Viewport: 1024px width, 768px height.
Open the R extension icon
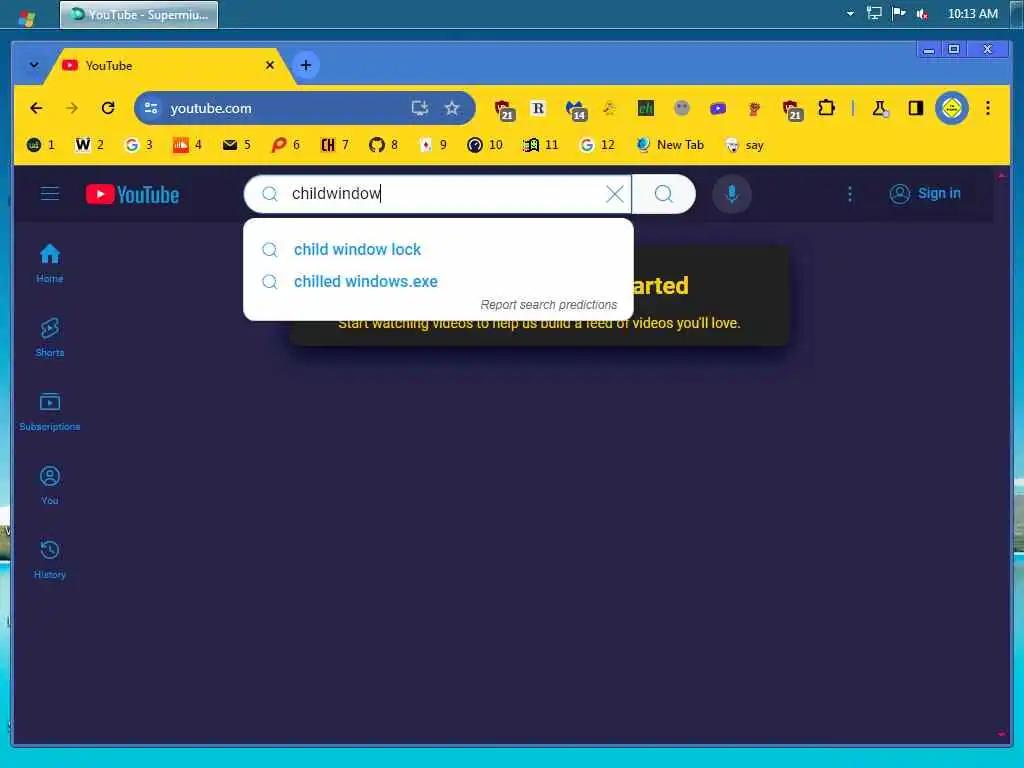coord(538,108)
